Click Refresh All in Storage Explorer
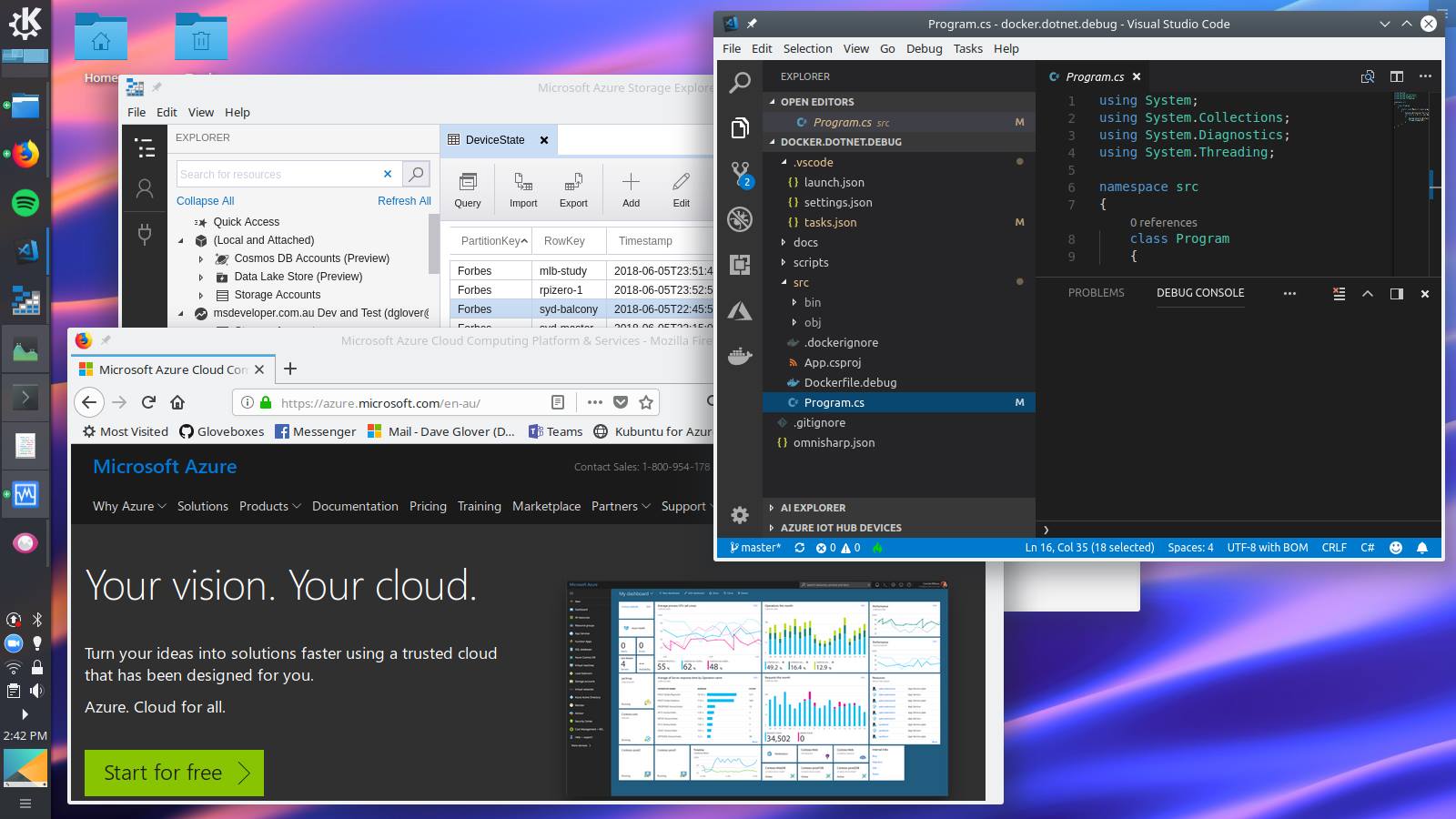 click(x=404, y=201)
